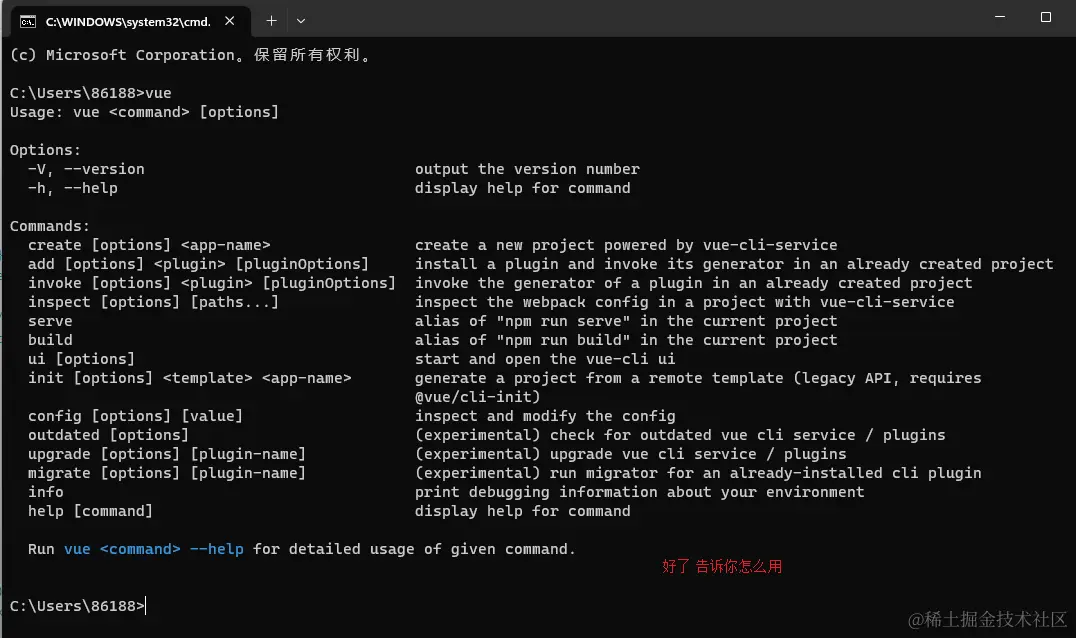
Task: Maximize the terminal window
Action: (1046, 16)
